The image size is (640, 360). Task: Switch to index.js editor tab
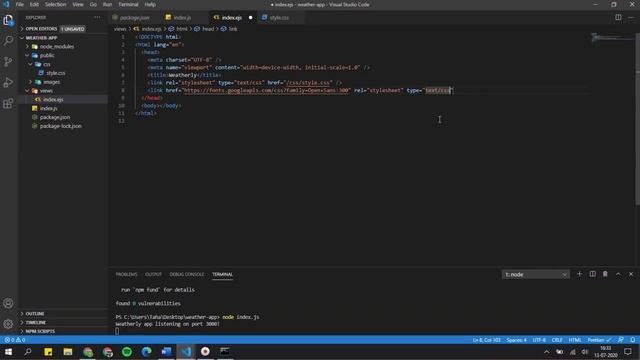click(182, 18)
